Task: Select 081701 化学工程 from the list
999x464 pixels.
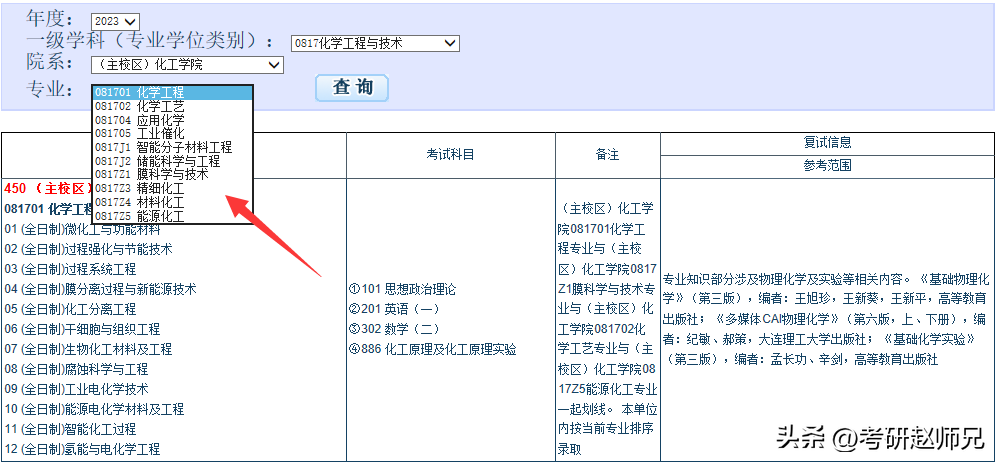Action: (172, 92)
